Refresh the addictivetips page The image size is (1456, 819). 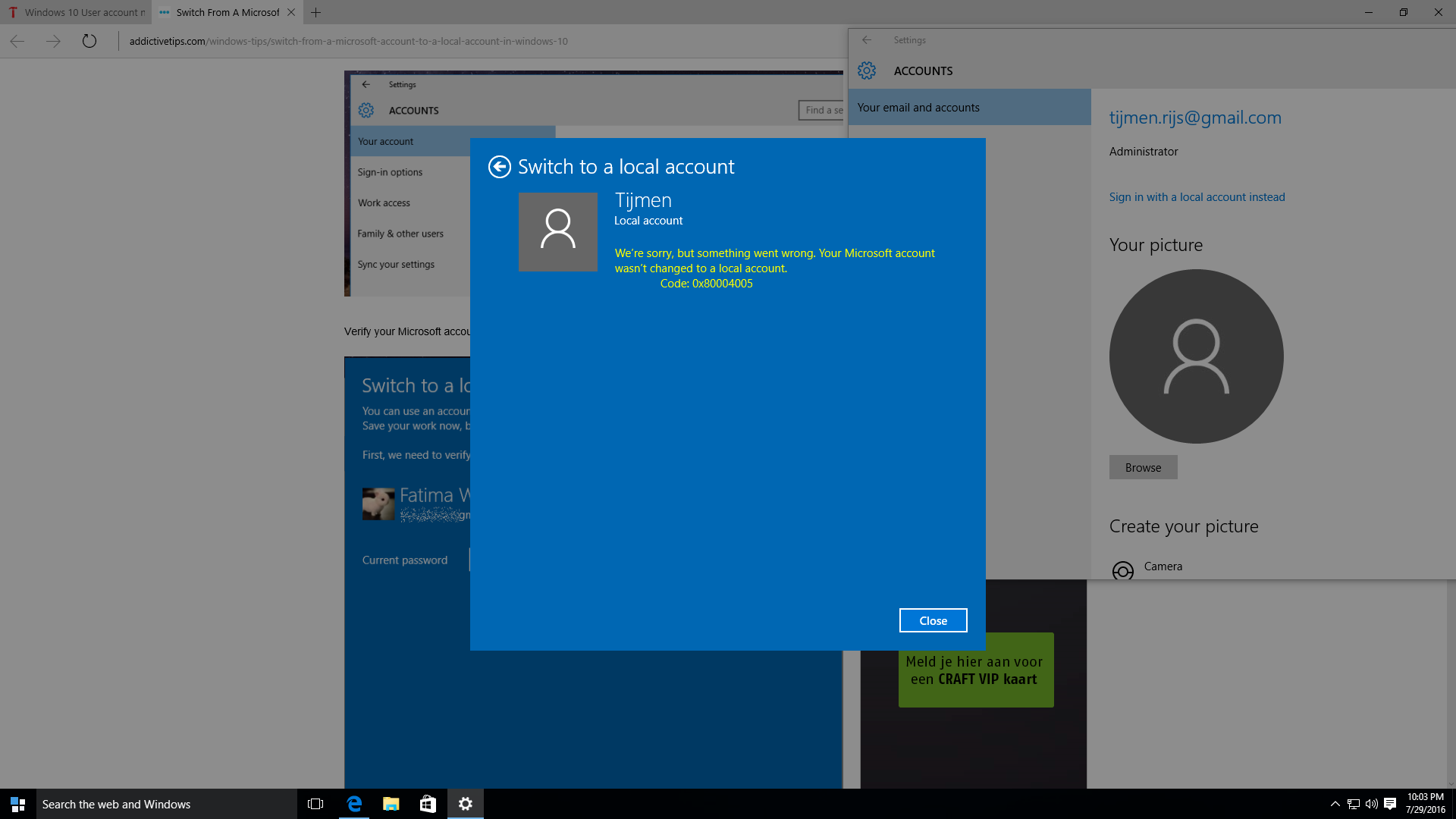point(89,41)
